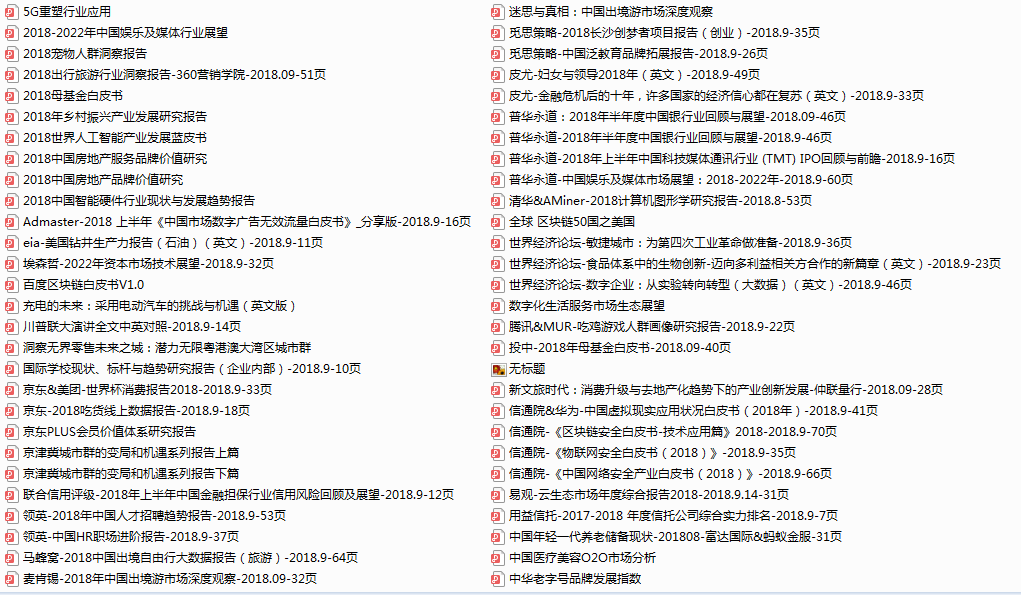This screenshot has width=1021, height=595.
Task: Select 信通院&华为-中国虚拟现实应用状况白皮书 file
Action: (x=693, y=411)
